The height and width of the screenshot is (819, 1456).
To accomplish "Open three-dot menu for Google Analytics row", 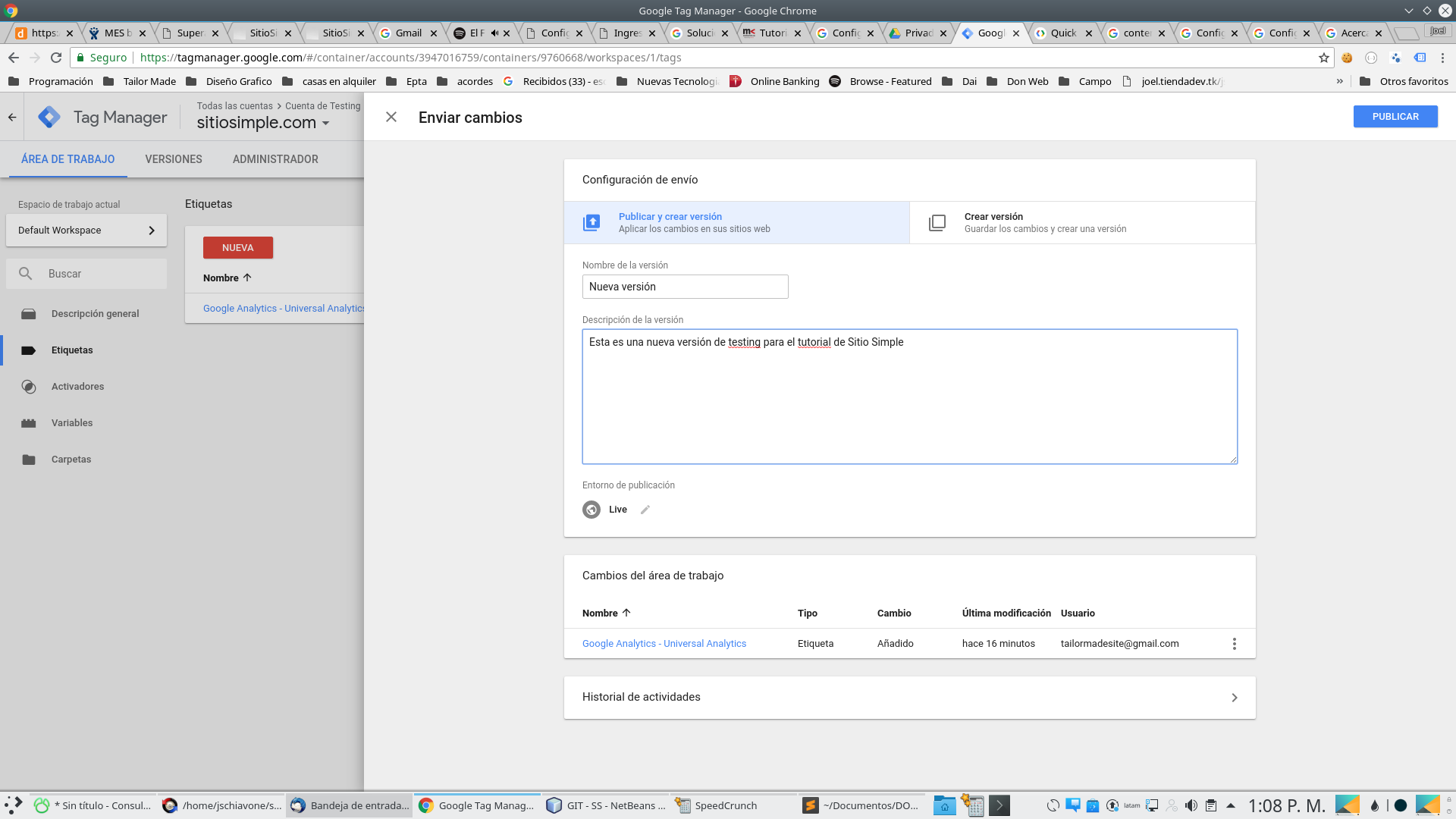I will click(x=1235, y=644).
